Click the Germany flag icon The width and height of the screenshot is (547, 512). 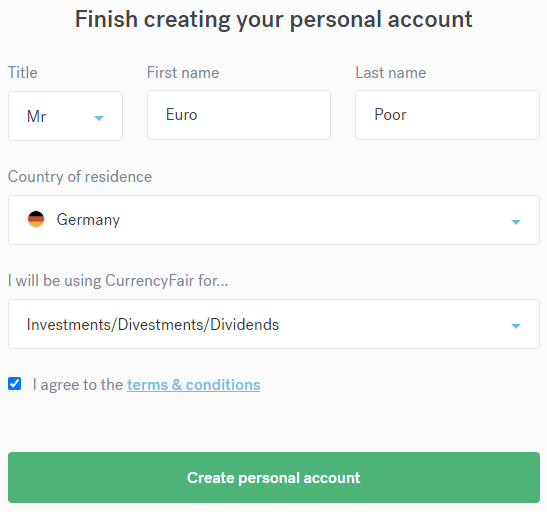point(36,219)
